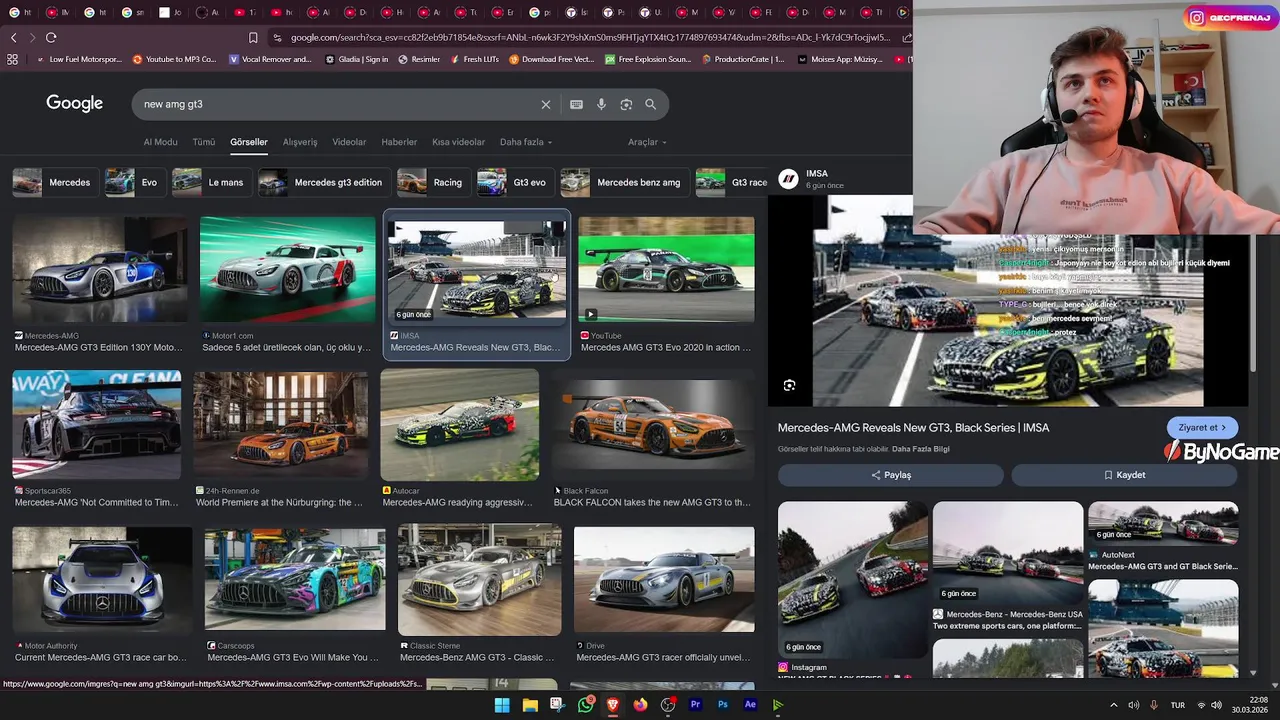
Task: Apply 'Mercedes gt3 edition' filter chip
Action: click(x=324, y=182)
